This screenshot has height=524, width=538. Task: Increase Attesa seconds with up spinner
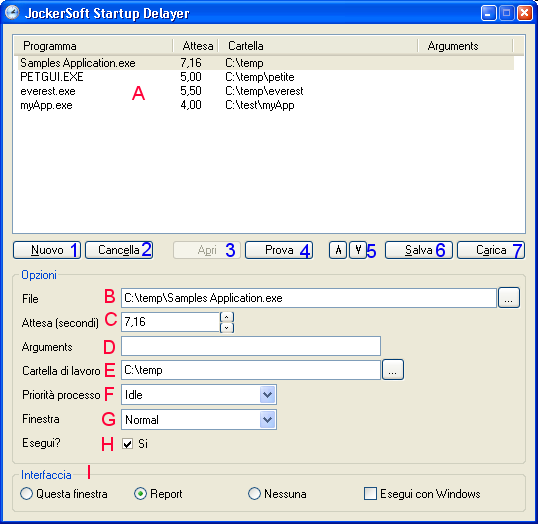pos(227,317)
